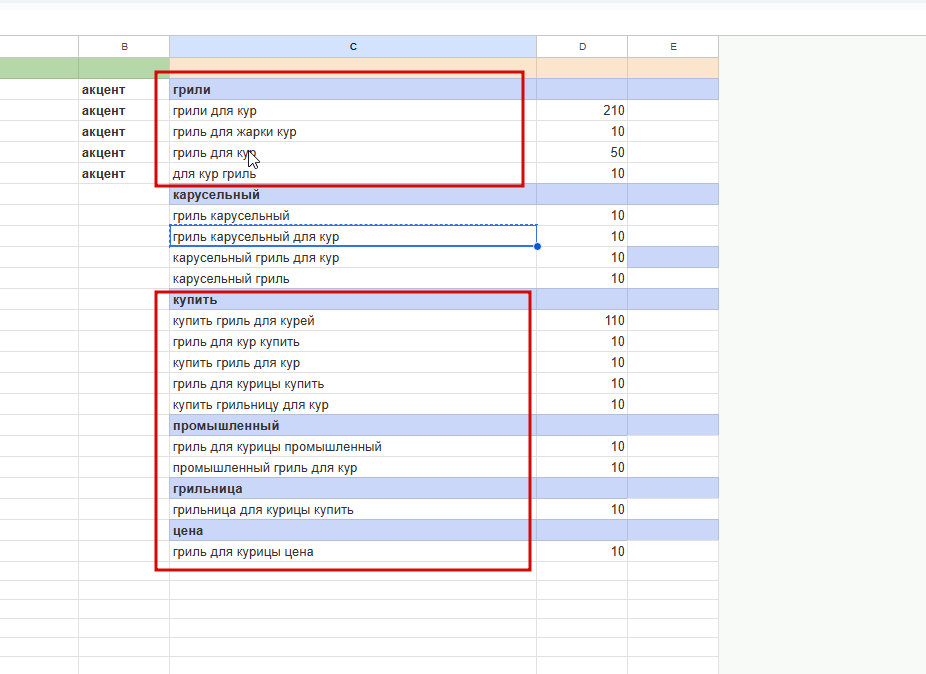Select value 10 beside 'промышленный гриль для кур'
This screenshot has height=674, width=926.
click(x=582, y=468)
